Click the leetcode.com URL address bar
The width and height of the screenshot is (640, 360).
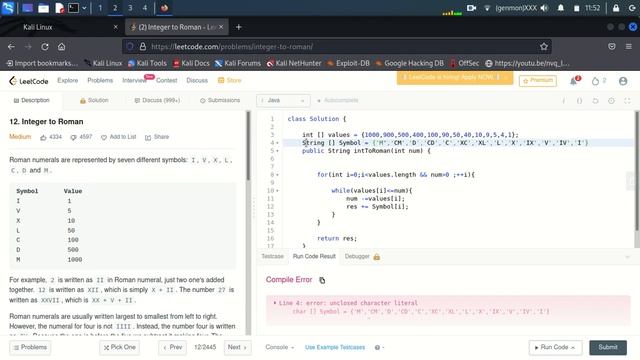(337, 47)
